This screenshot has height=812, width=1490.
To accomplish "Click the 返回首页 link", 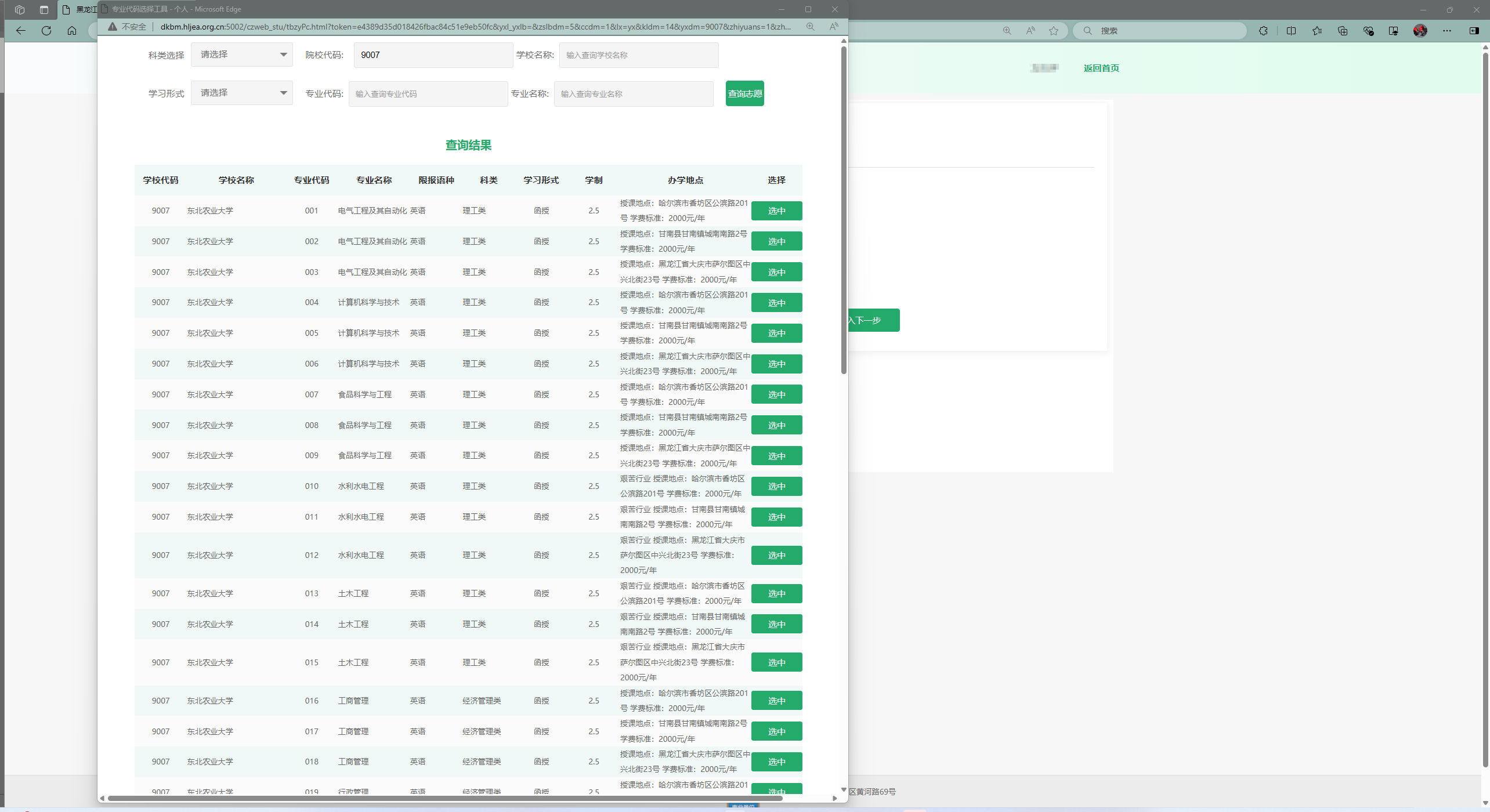I will 1101,68.
